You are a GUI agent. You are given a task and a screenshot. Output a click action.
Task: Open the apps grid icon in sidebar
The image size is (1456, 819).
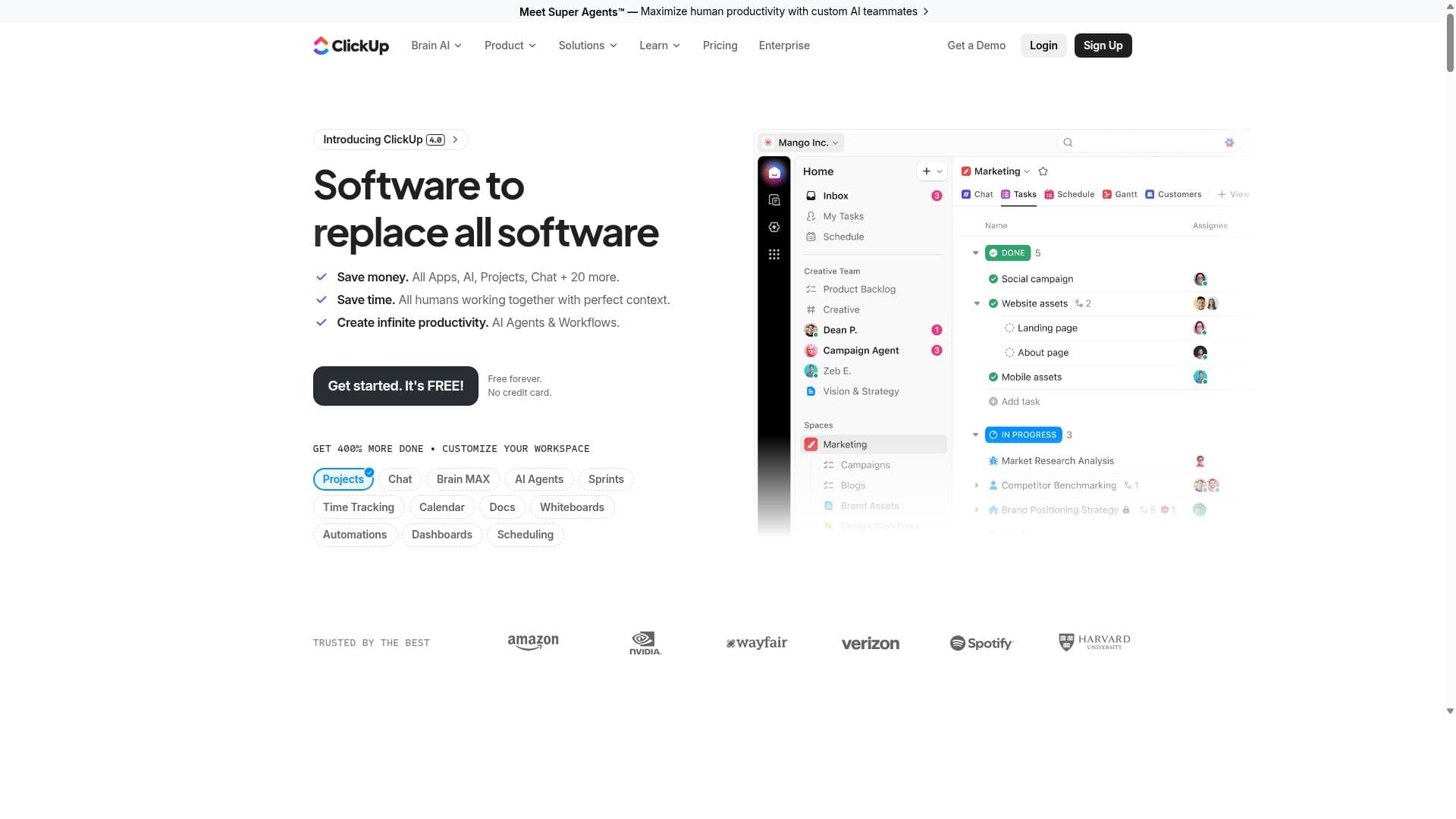pos(774,255)
